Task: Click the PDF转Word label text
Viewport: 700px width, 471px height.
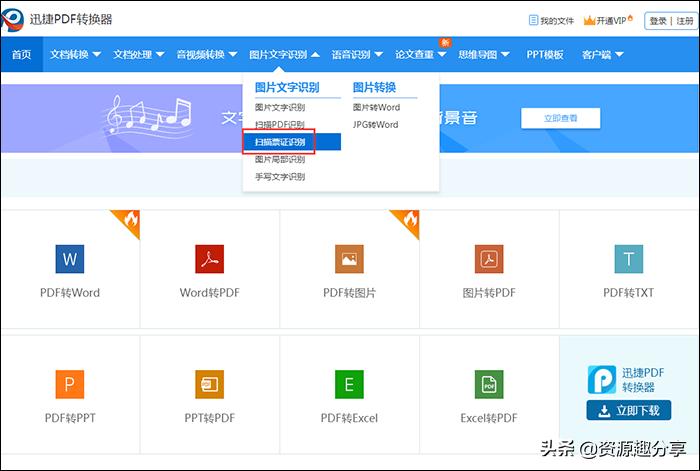Action: [70, 293]
